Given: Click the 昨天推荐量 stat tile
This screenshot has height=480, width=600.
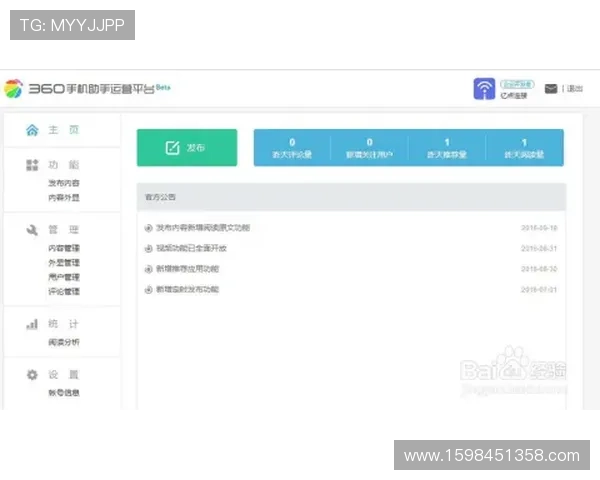Looking at the screenshot, I should [447, 148].
